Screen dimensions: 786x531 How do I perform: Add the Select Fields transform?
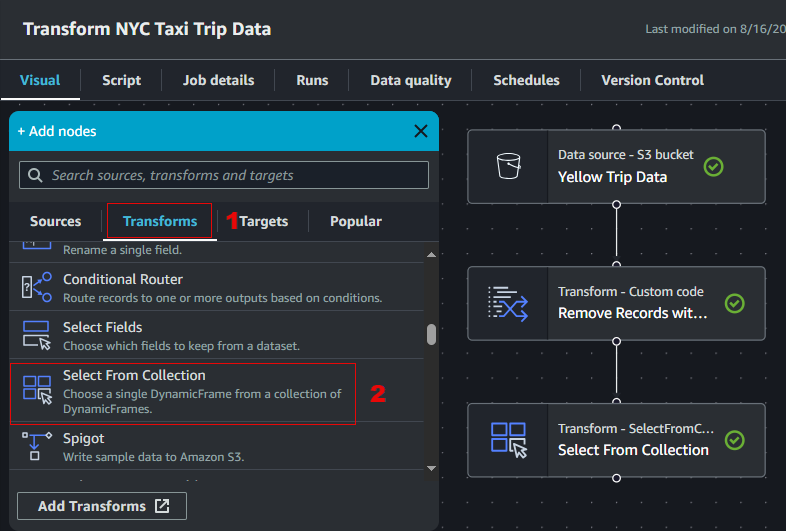point(217,335)
